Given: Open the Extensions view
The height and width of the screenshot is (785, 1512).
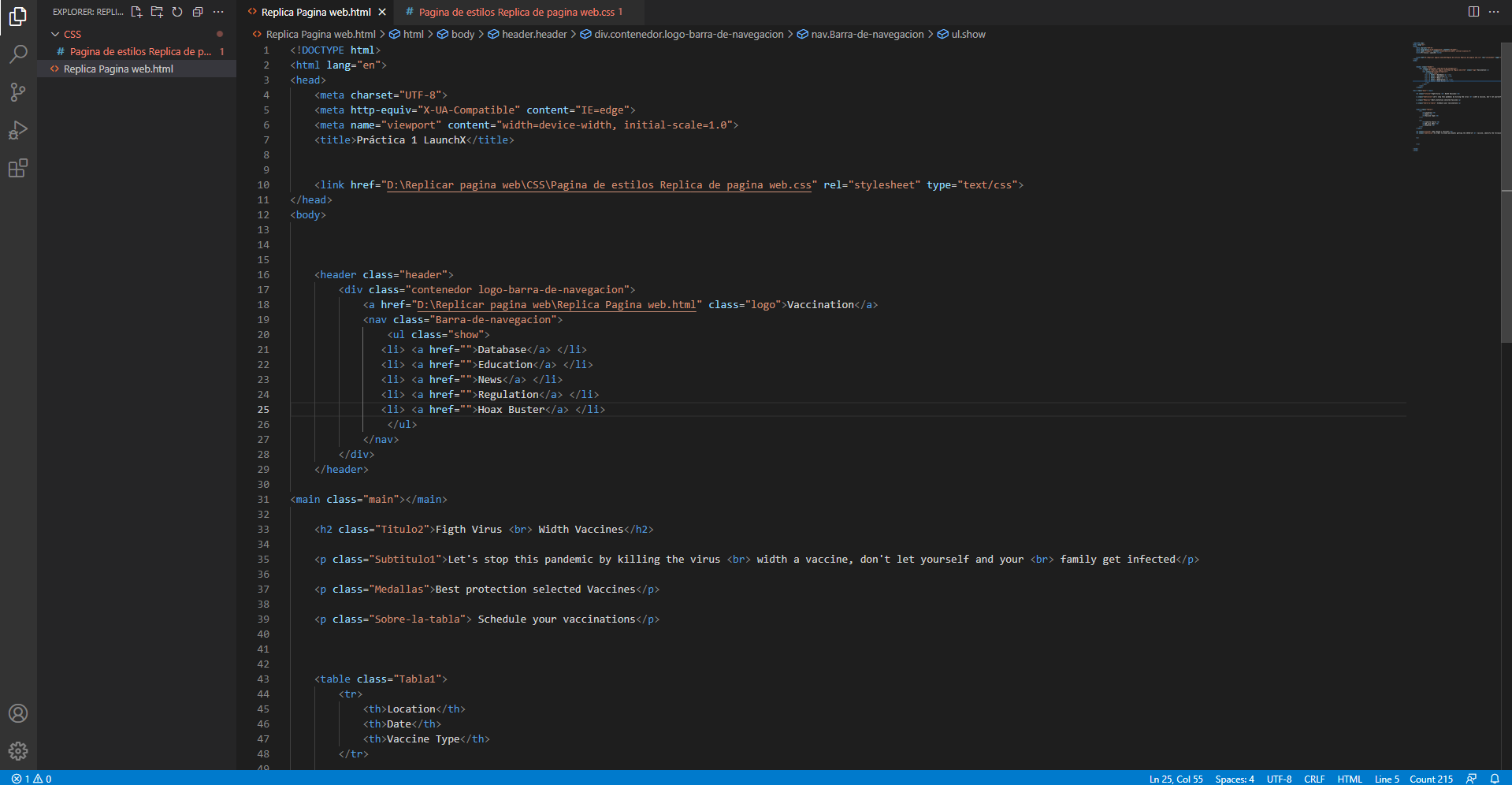Looking at the screenshot, I should (x=18, y=168).
